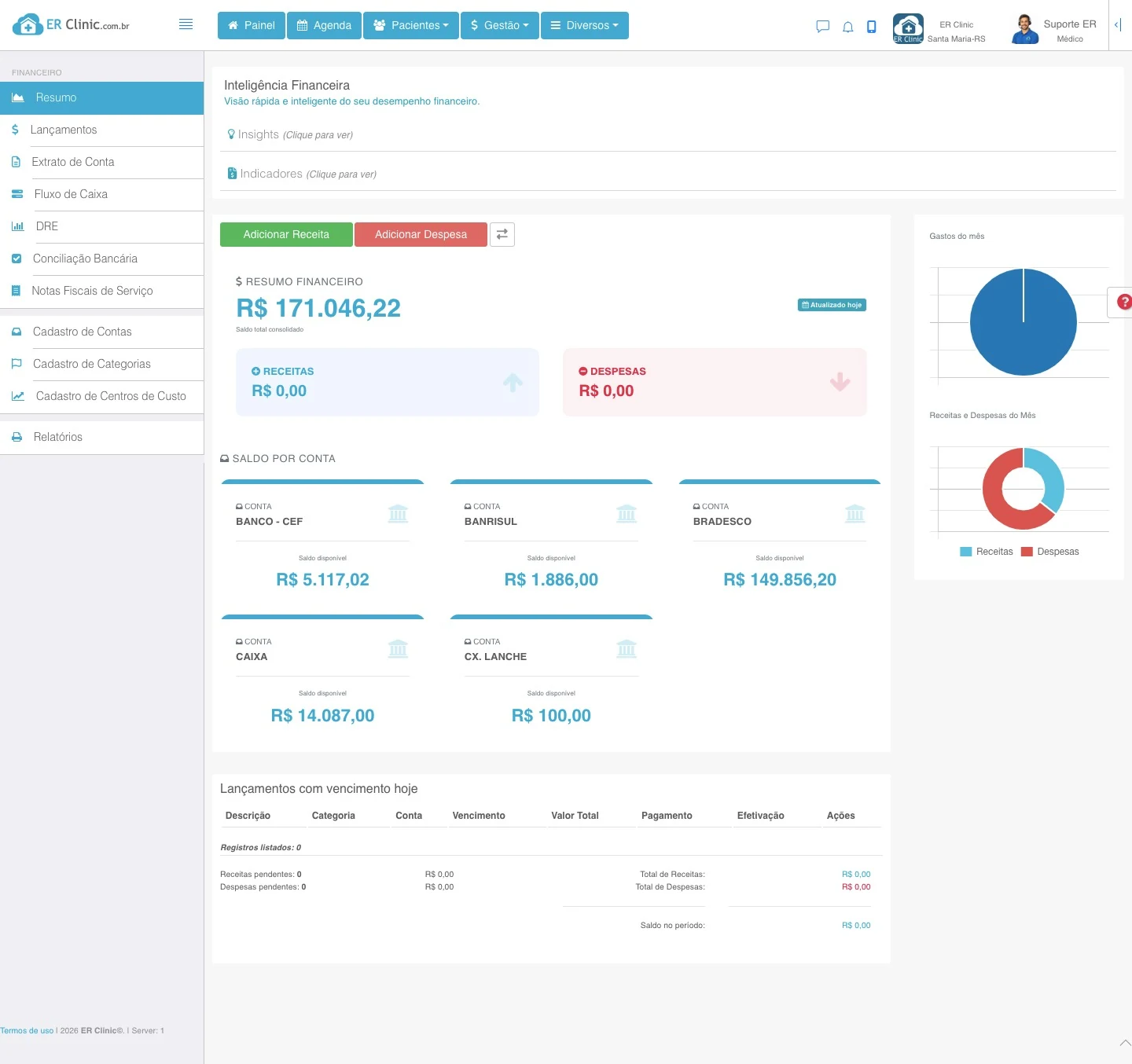Click the bank icon on BANCO - CEF card
1132x1064 pixels.
click(399, 514)
